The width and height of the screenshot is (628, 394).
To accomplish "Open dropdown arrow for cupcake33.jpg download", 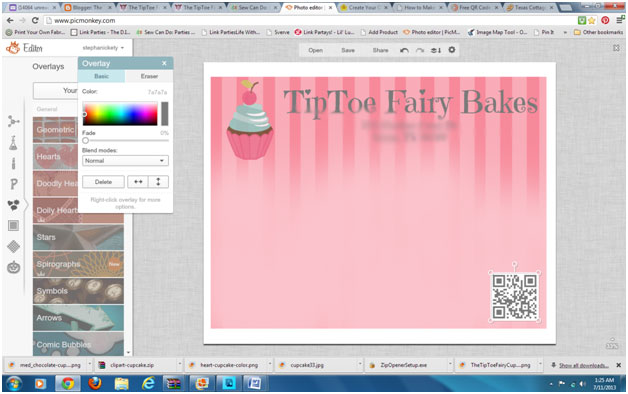I will [x=360, y=365].
